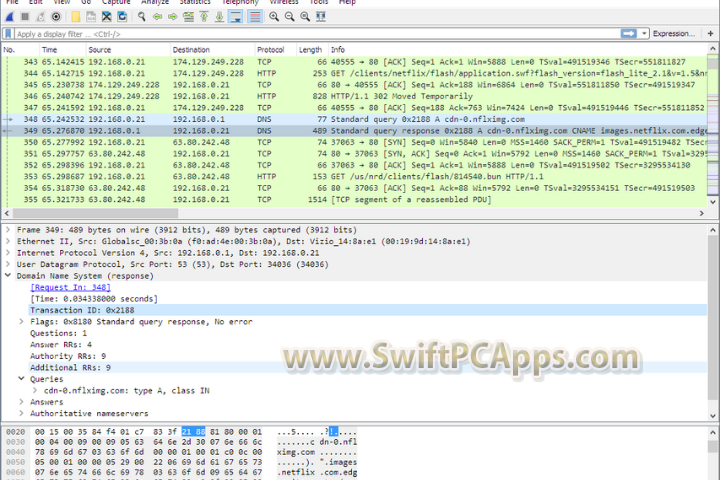This screenshot has width=720, height=480.
Task: Expand the Internet Protocol Version 4 row
Action: click(8, 253)
